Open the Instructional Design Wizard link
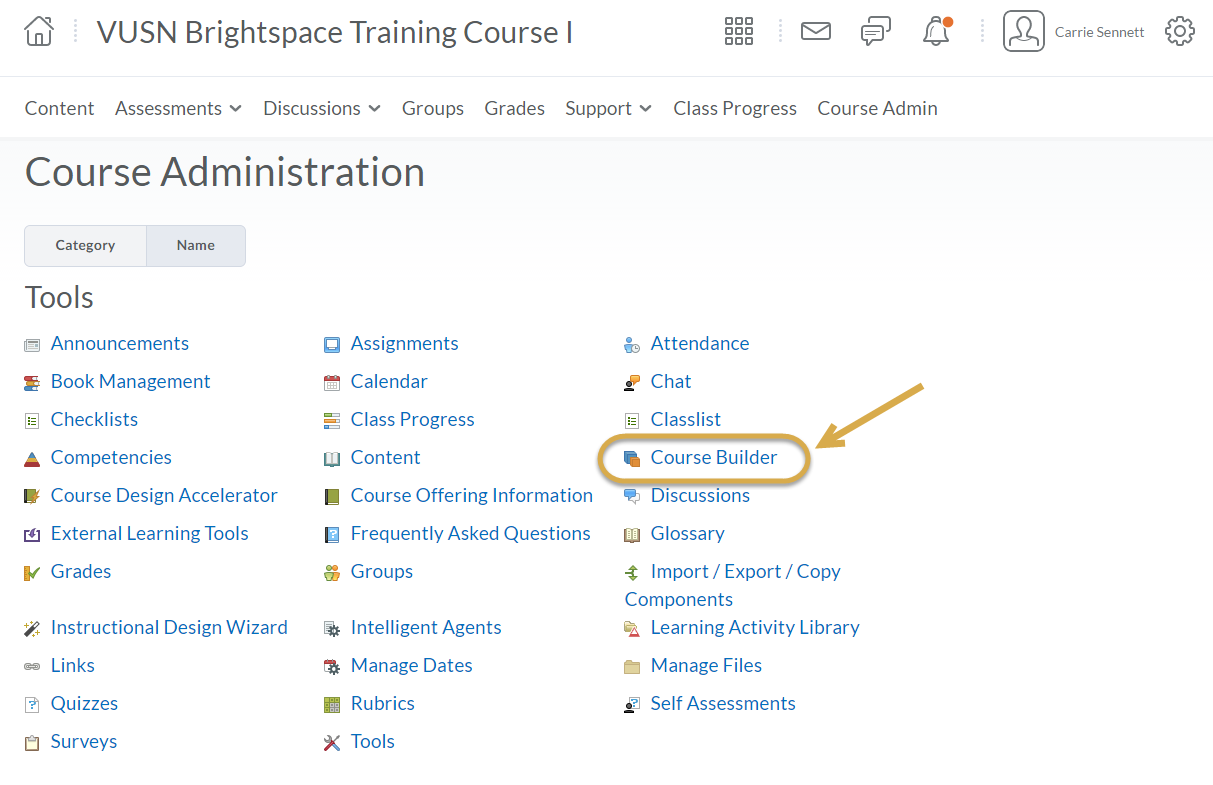1213x785 pixels. (169, 627)
